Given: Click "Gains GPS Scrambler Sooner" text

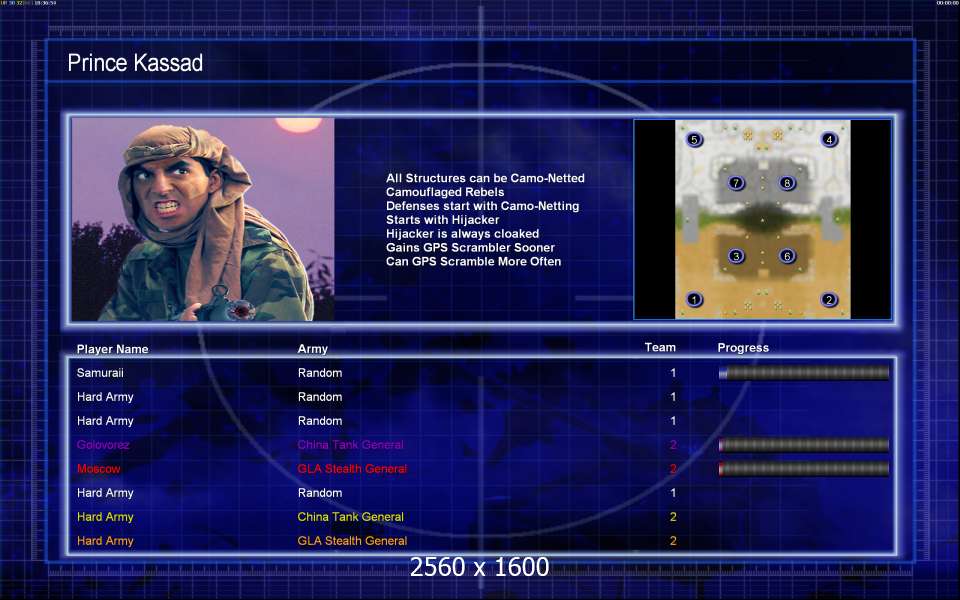Looking at the screenshot, I should coord(470,247).
